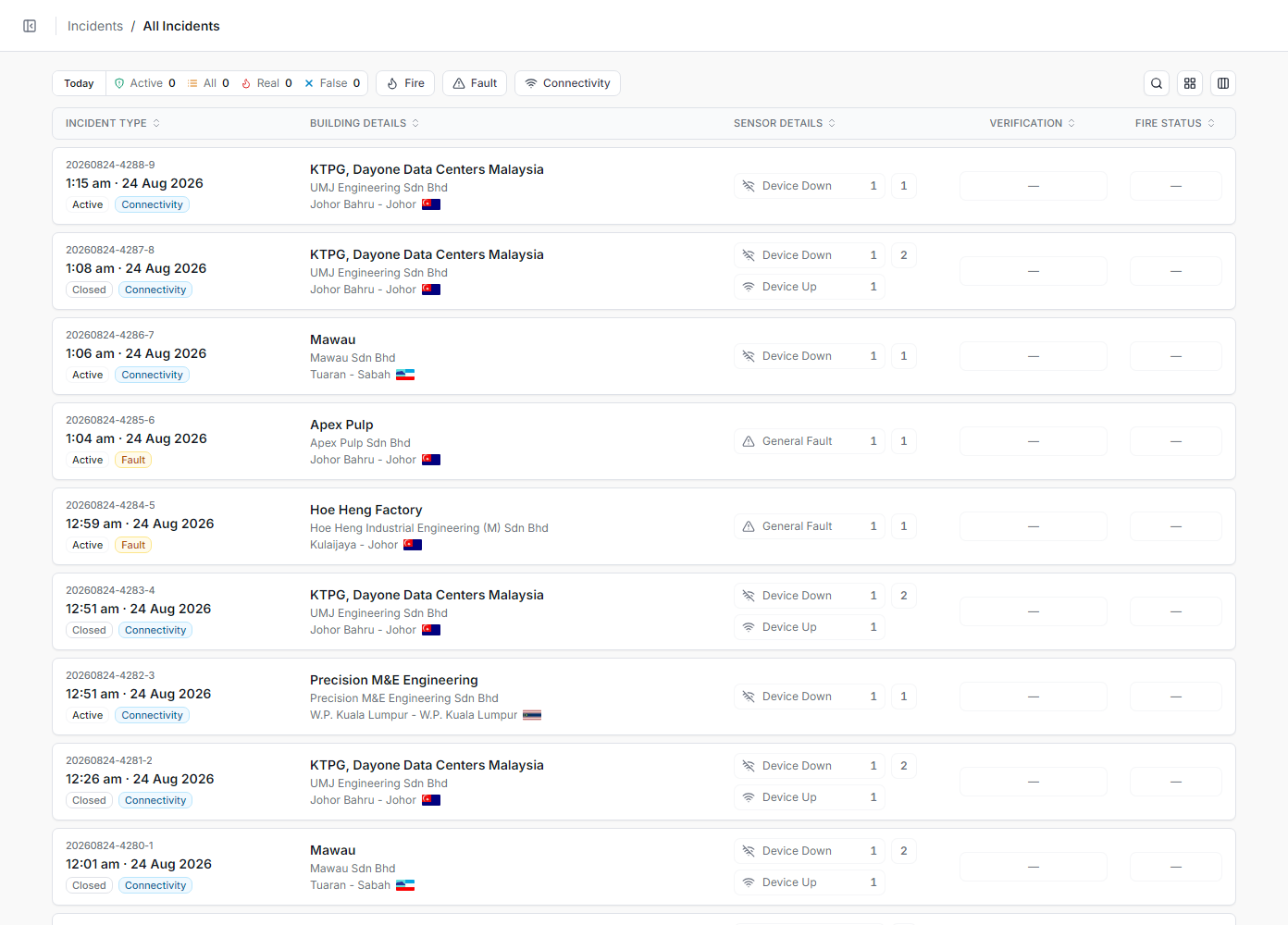Click the Sabah flag in incident 4280-1
Screen dimensions: 1288x925
(x=405, y=885)
